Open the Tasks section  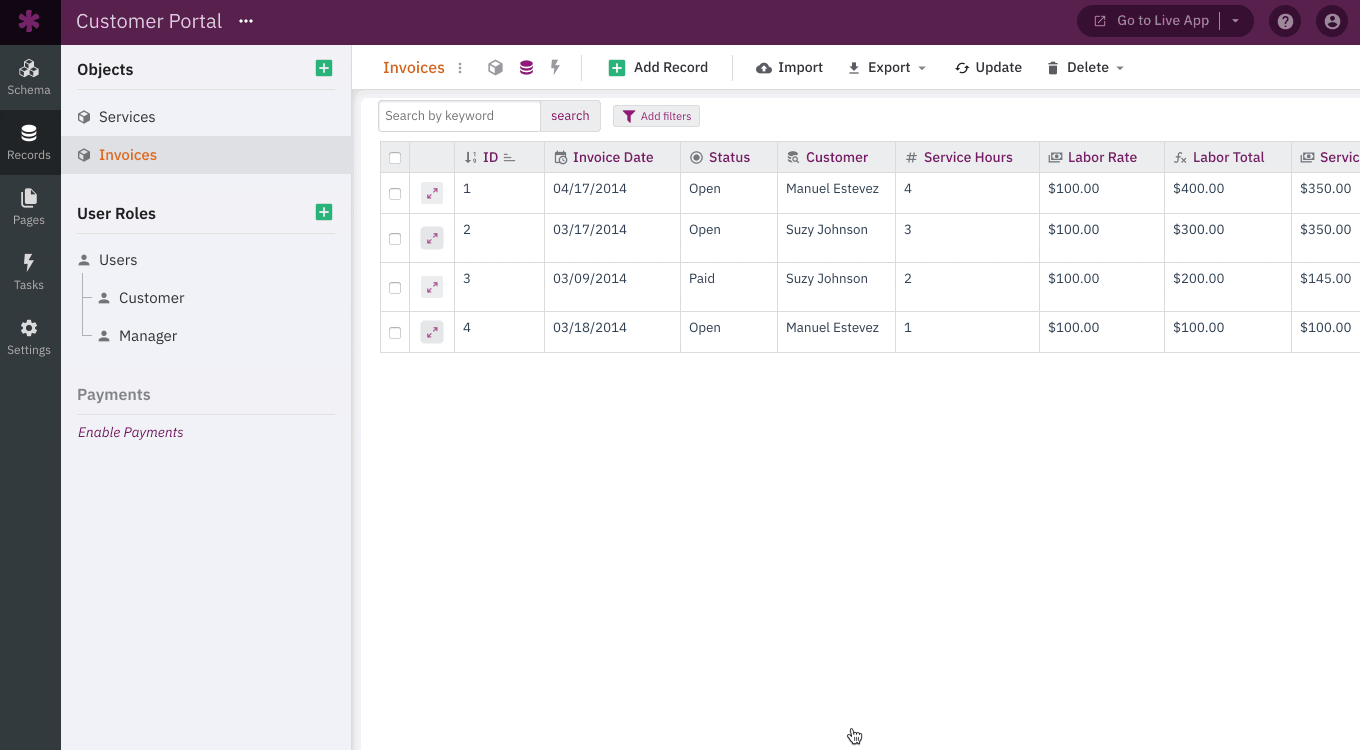click(x=29, y=272)
